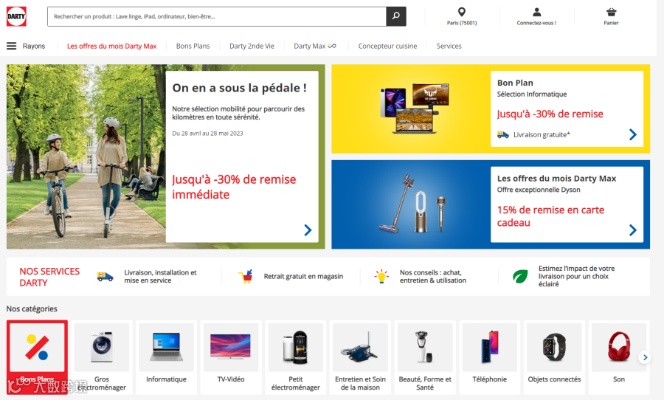This screenshot has width=664, height=400.
Task: Open Les offres du mois Darty Max
Action: (x=112, y=46)
